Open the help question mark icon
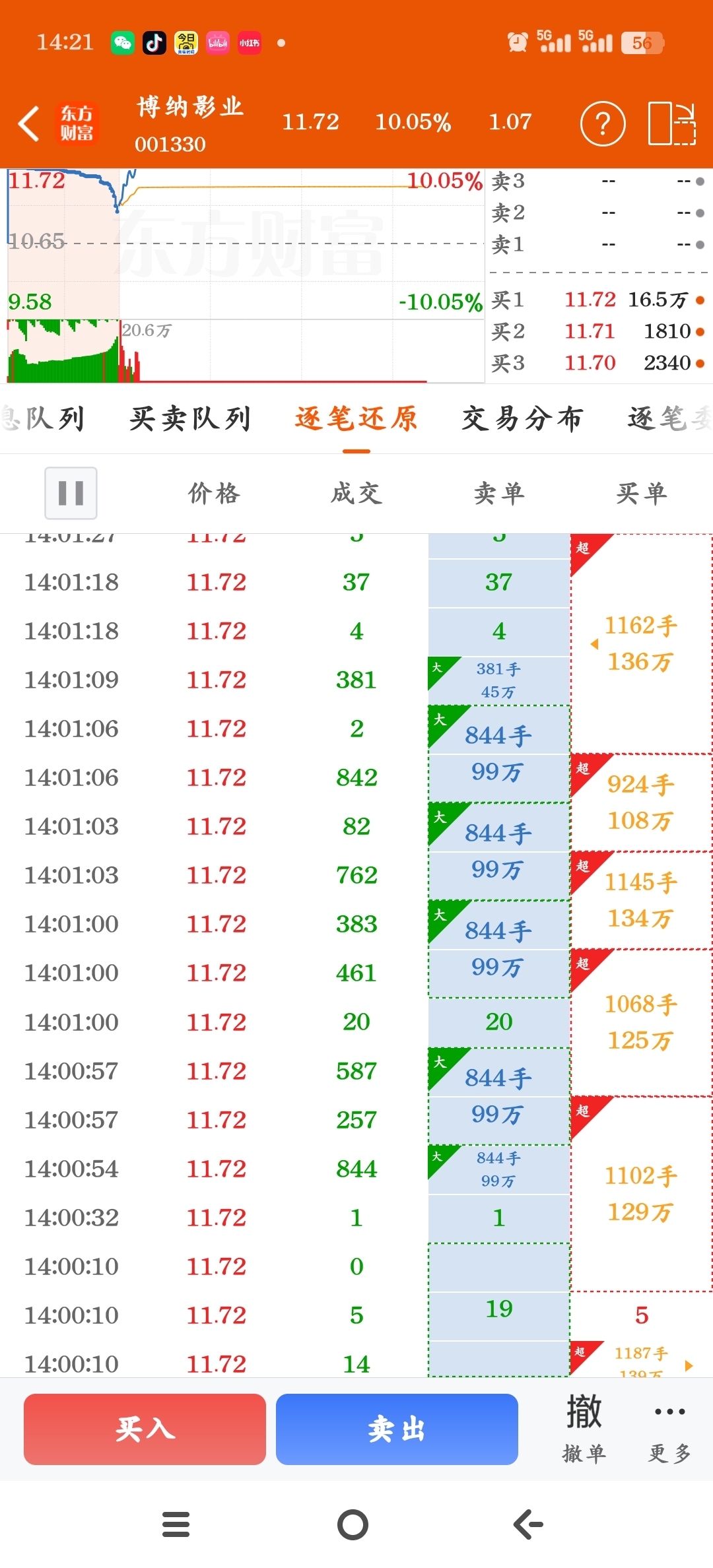Viewport: 713px width, 1568px height. [603, 123]
